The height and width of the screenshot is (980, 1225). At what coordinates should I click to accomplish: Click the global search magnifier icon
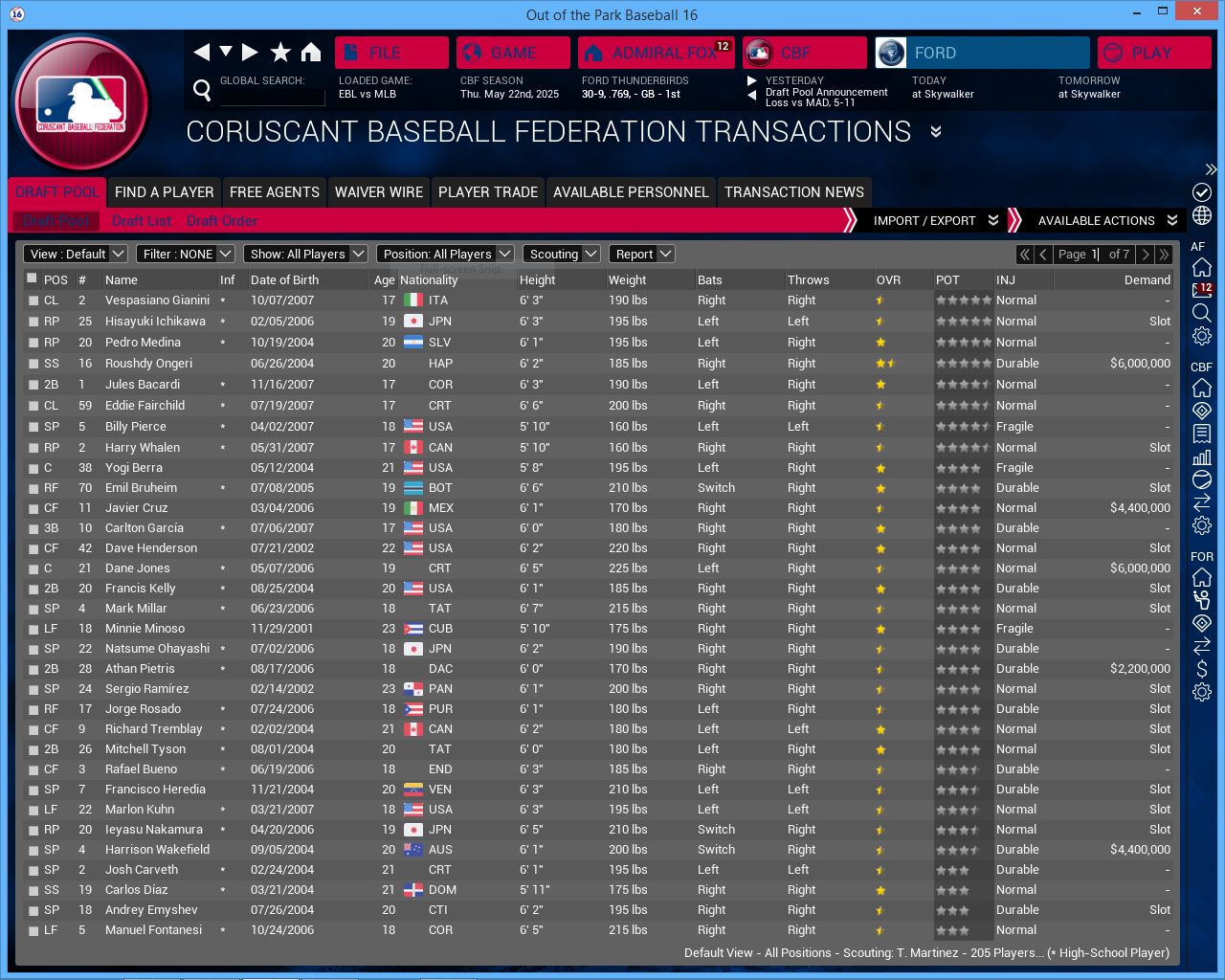202,90
